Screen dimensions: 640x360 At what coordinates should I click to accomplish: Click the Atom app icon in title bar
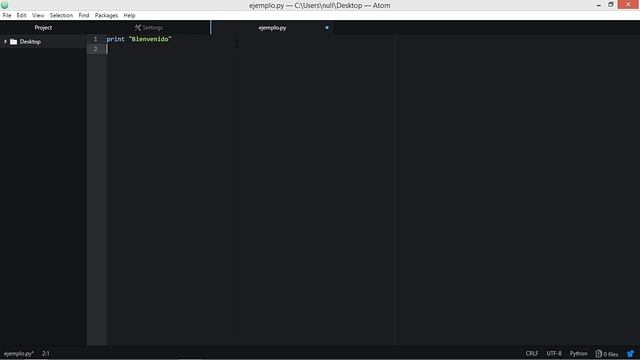tap(4, 5)
